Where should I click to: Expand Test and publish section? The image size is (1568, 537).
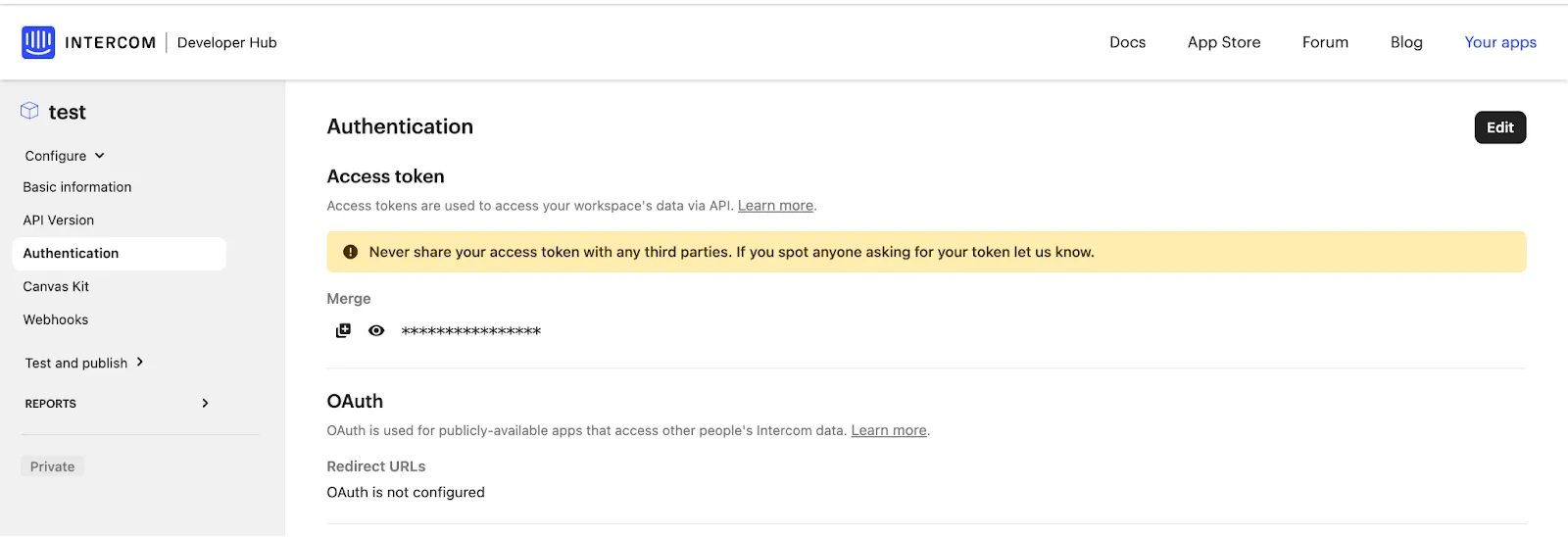[x=84, y=363]
